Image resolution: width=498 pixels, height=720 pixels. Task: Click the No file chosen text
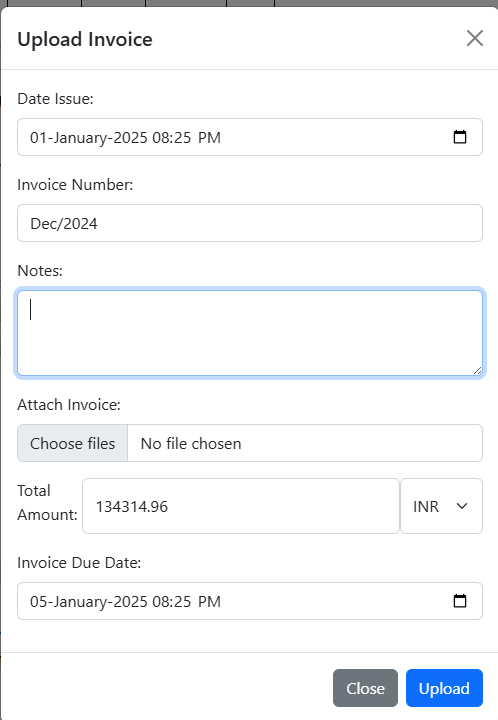coord(191,444)
